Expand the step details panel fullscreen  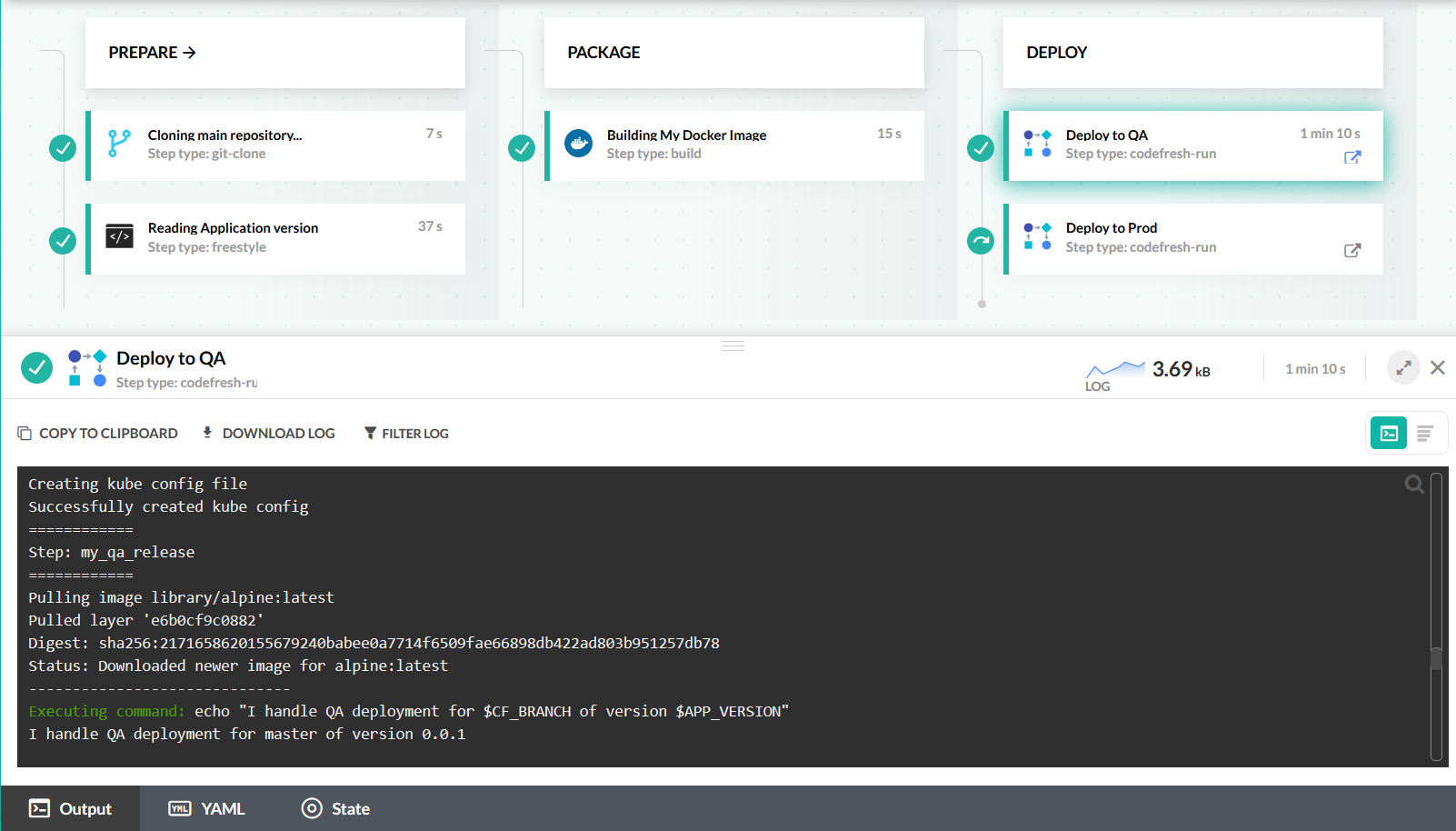tap(1403, 368)
